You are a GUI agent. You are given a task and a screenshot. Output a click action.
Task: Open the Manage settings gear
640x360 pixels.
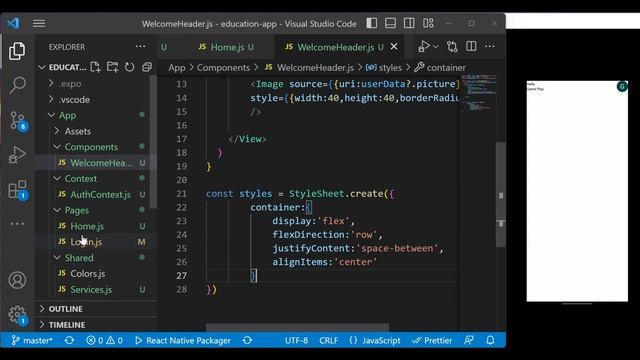17,315
